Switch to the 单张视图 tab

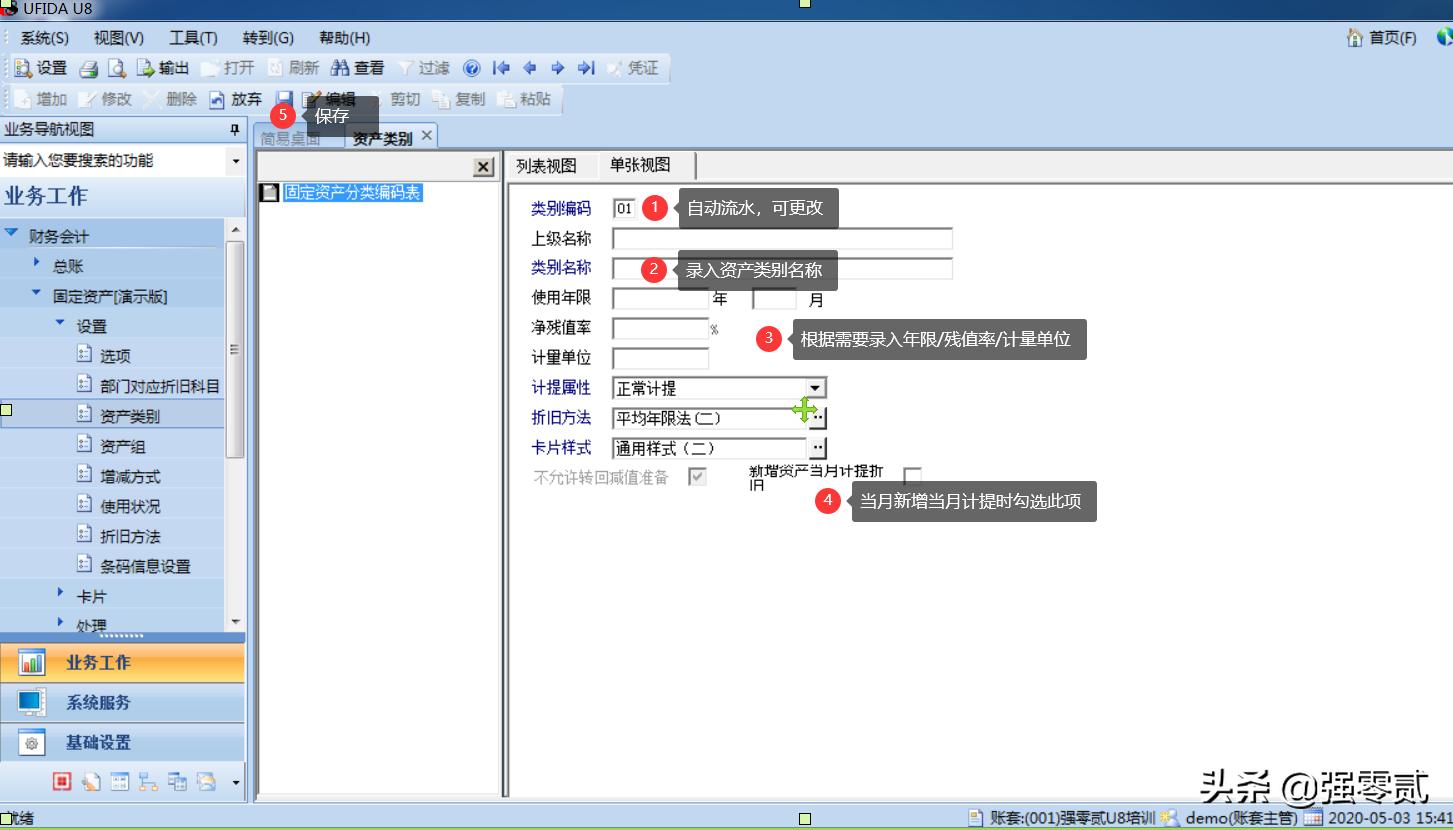click(641, 166)
